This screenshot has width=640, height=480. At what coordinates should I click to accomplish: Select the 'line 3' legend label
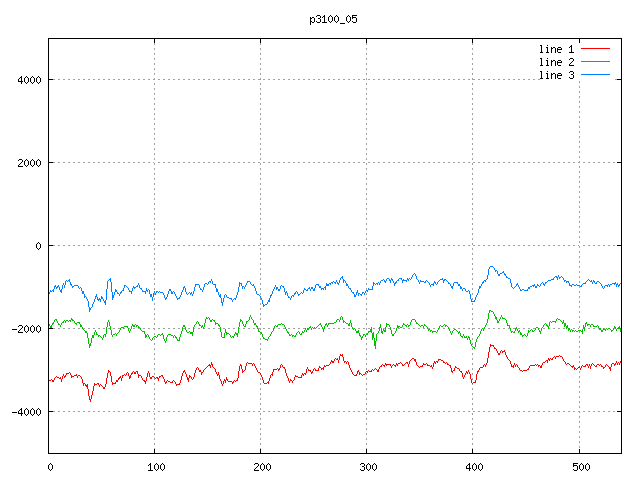pyautogui.click(x=556, y=76)
